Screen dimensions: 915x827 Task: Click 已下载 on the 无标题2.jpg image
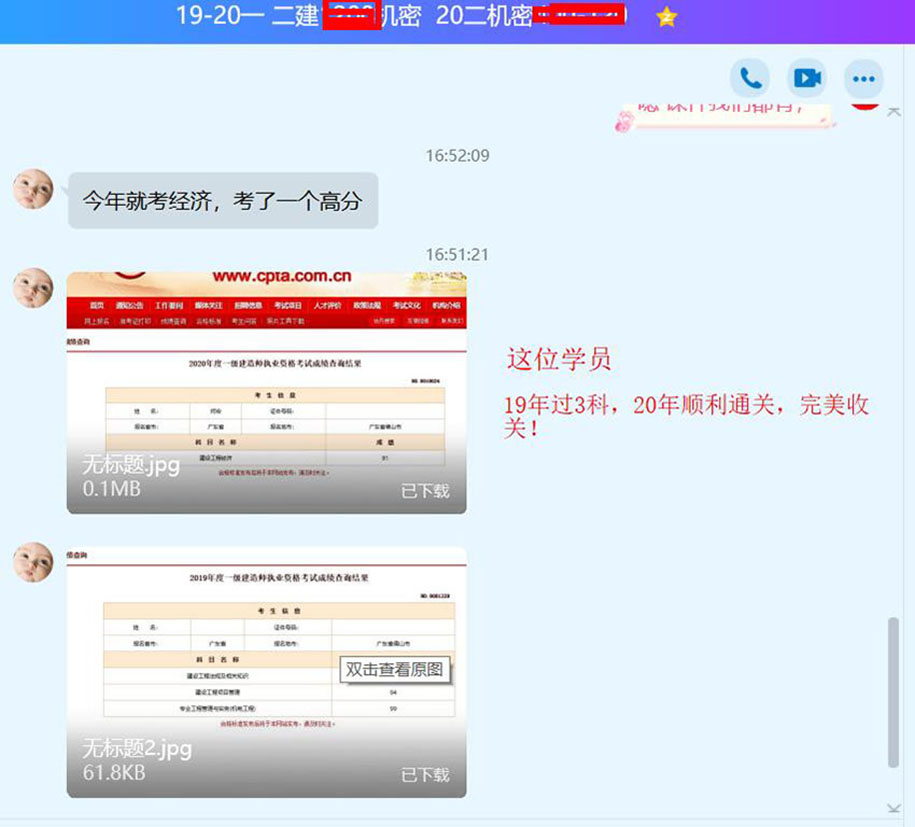coord(425,774)
